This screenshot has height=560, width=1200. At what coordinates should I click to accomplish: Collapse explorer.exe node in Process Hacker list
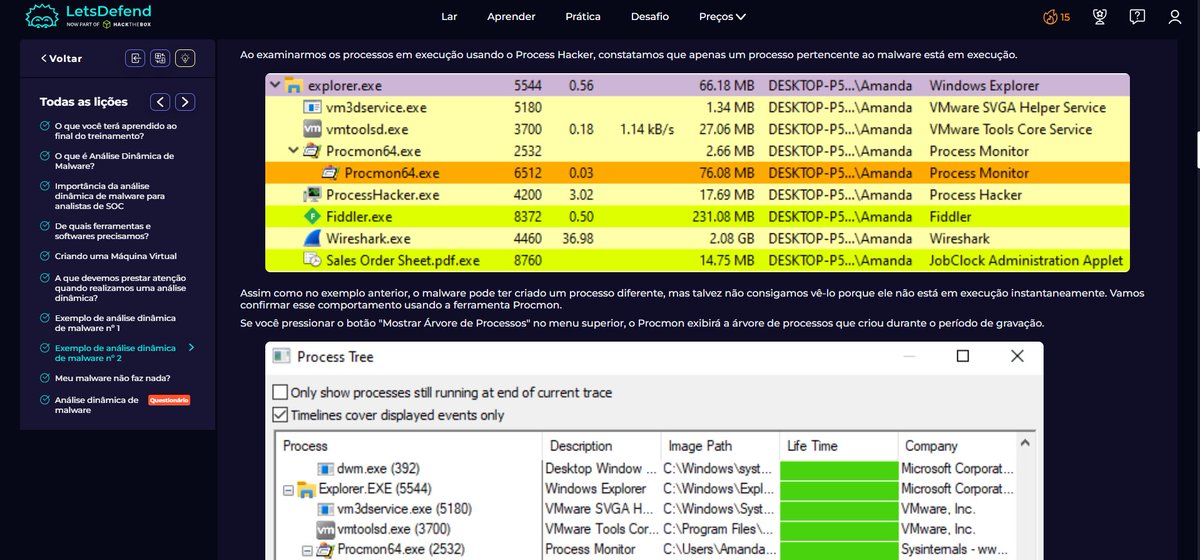coord(275,85)
